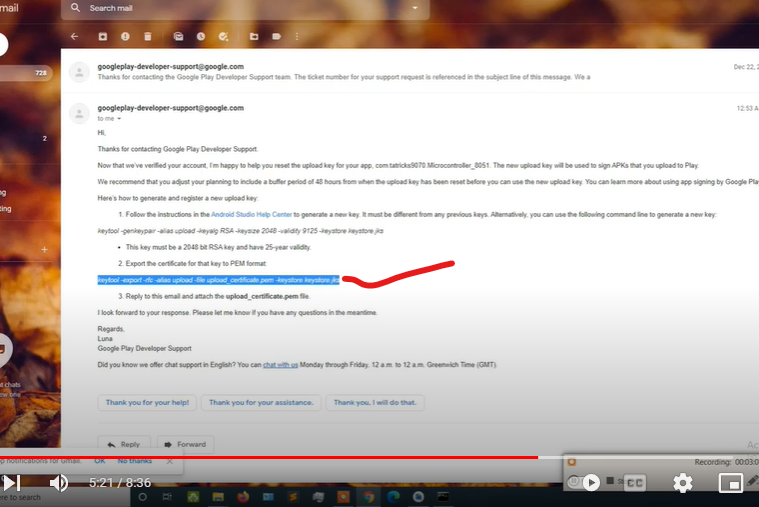
Task: Archive this email conversation
Action: tap(102, 37)
